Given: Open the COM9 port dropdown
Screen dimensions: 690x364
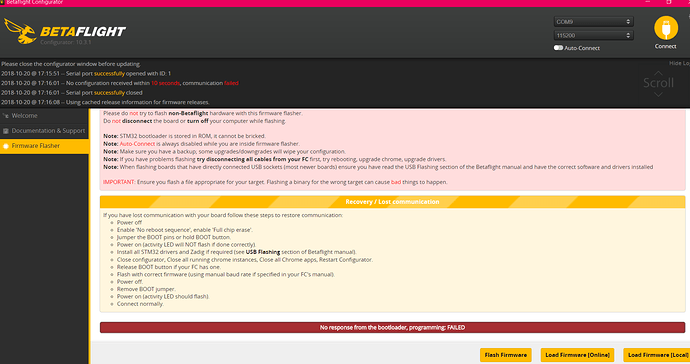Looking at the screenshot, I should 593,22.
